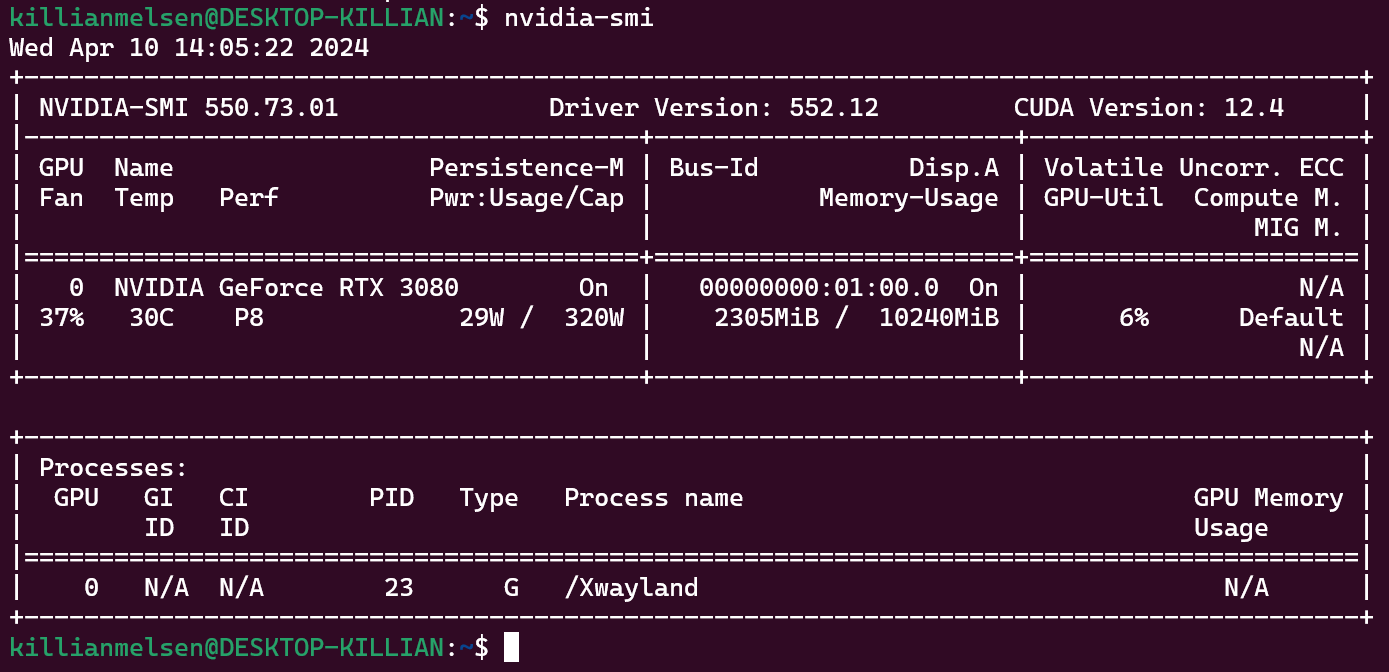Click the Driver Version 552.12 text
The image size is (1389, 672).
click(x=713, y=107)
